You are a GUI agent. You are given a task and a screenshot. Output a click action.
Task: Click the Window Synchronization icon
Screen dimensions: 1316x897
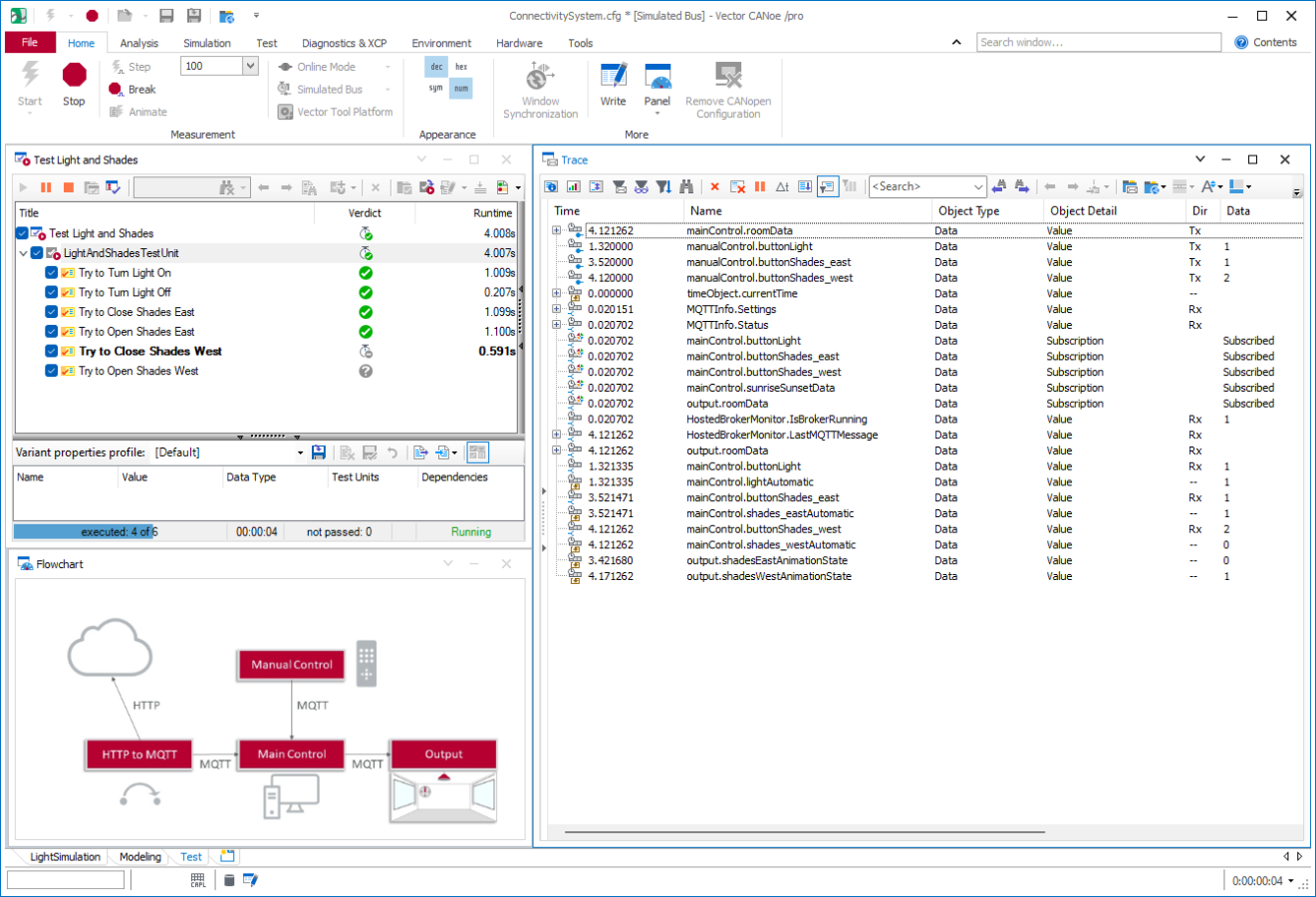tap(540, 76)
